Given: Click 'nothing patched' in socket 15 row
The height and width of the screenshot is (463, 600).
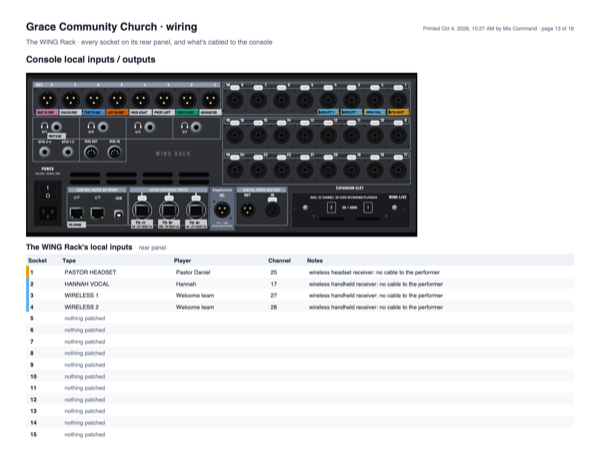Looking at the screenshot, I should pyautogui.click(x=85, y=434).
